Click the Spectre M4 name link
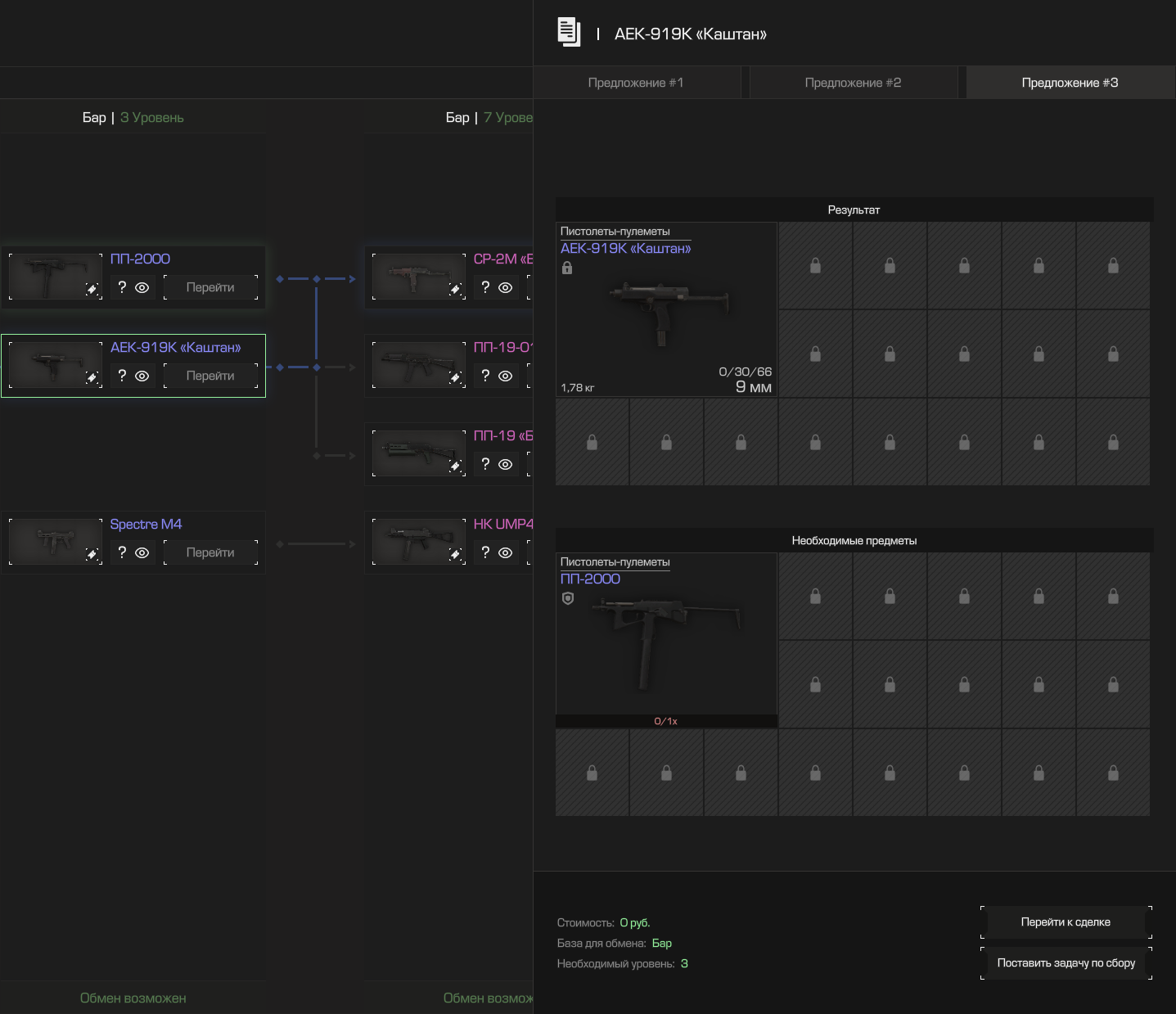Screen dimensions: 1176x1014 146,524
